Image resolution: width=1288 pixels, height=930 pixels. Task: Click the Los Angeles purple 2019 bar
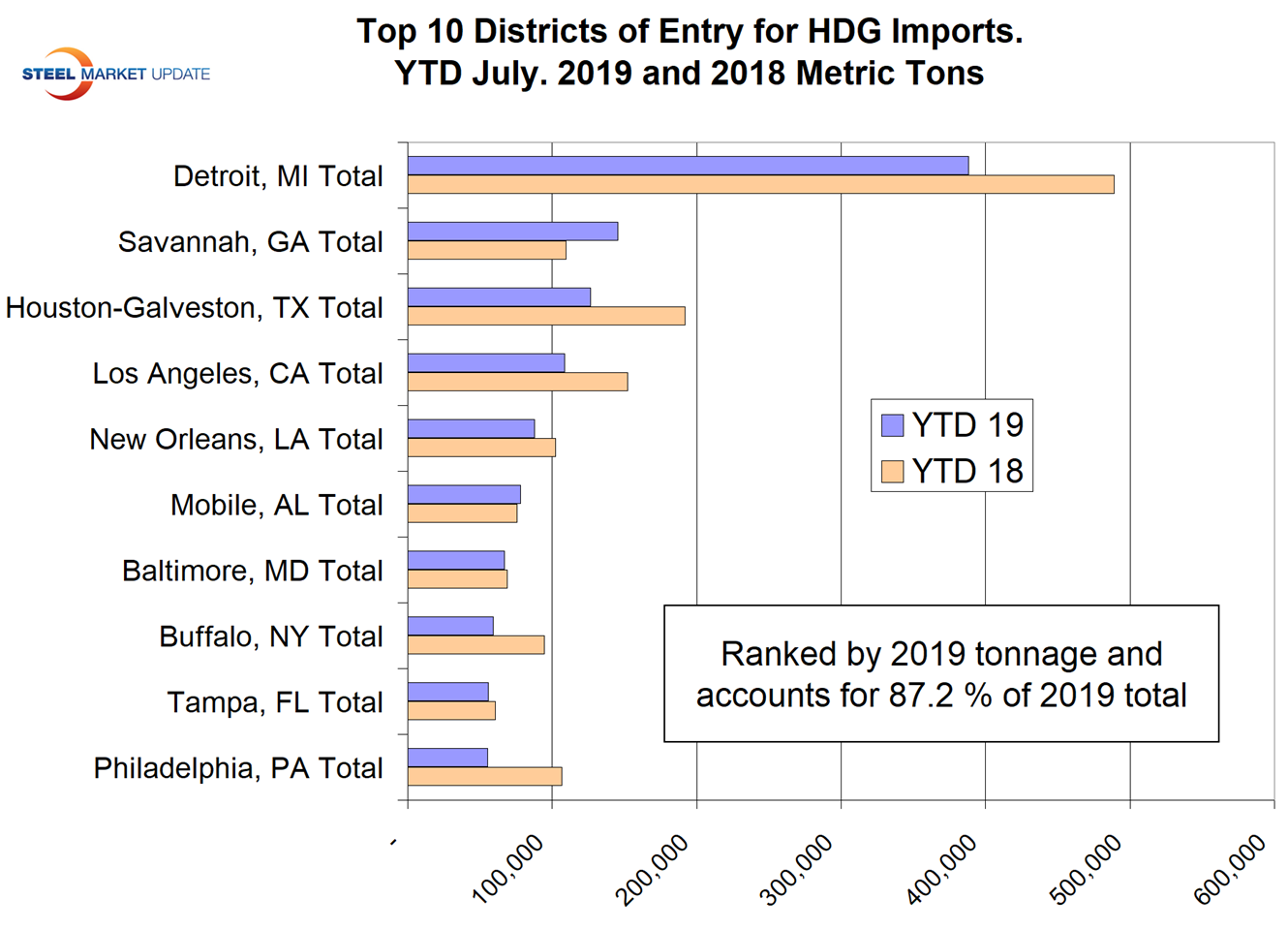[486, 363]
